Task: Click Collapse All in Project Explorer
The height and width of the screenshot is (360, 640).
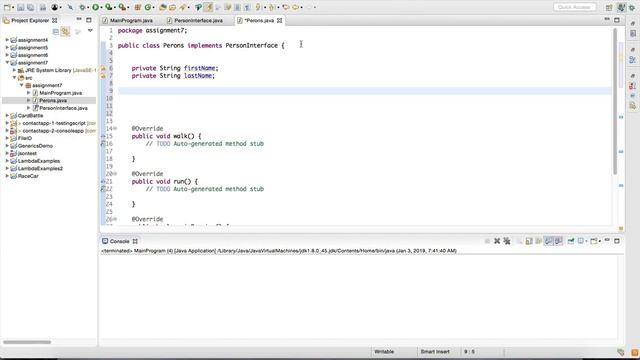Action: click(56, 31)
